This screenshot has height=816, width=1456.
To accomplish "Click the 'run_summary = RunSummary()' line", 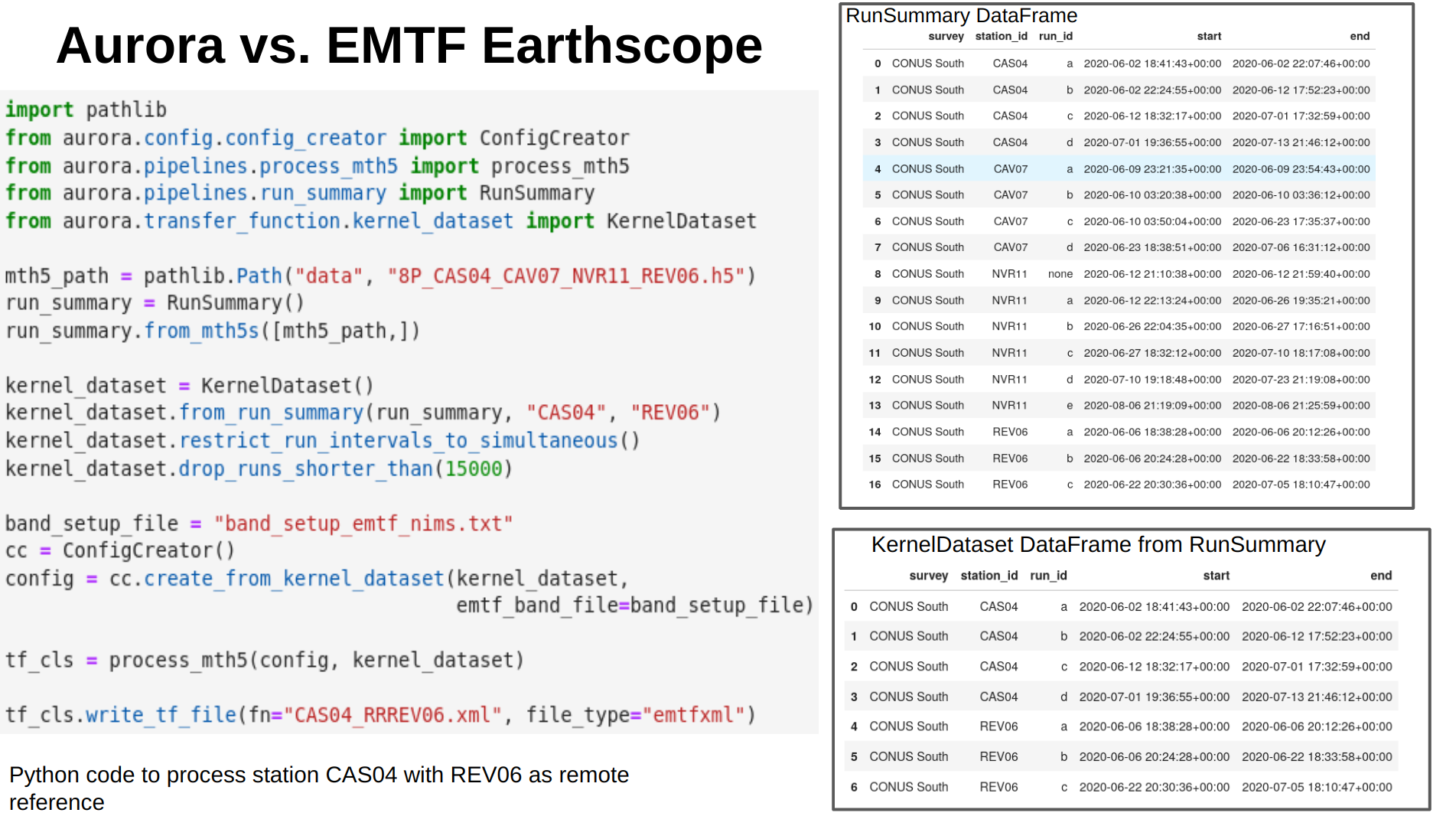I will click(x=155, y=303).
